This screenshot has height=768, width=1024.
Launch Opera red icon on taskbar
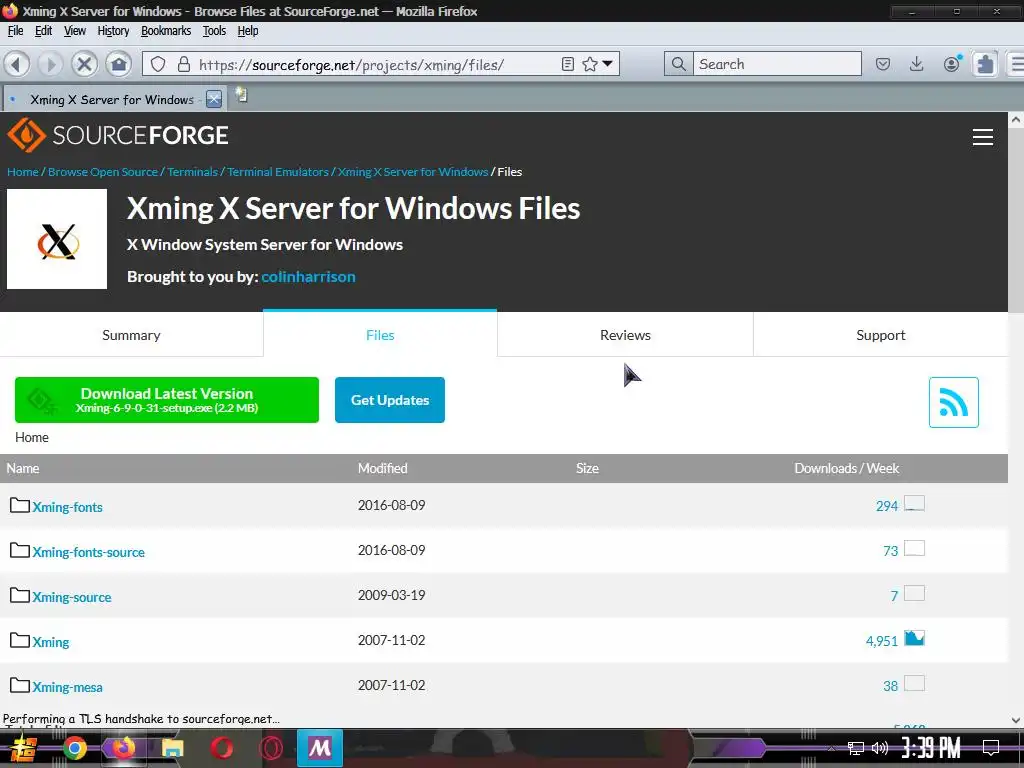click(221, 748)
